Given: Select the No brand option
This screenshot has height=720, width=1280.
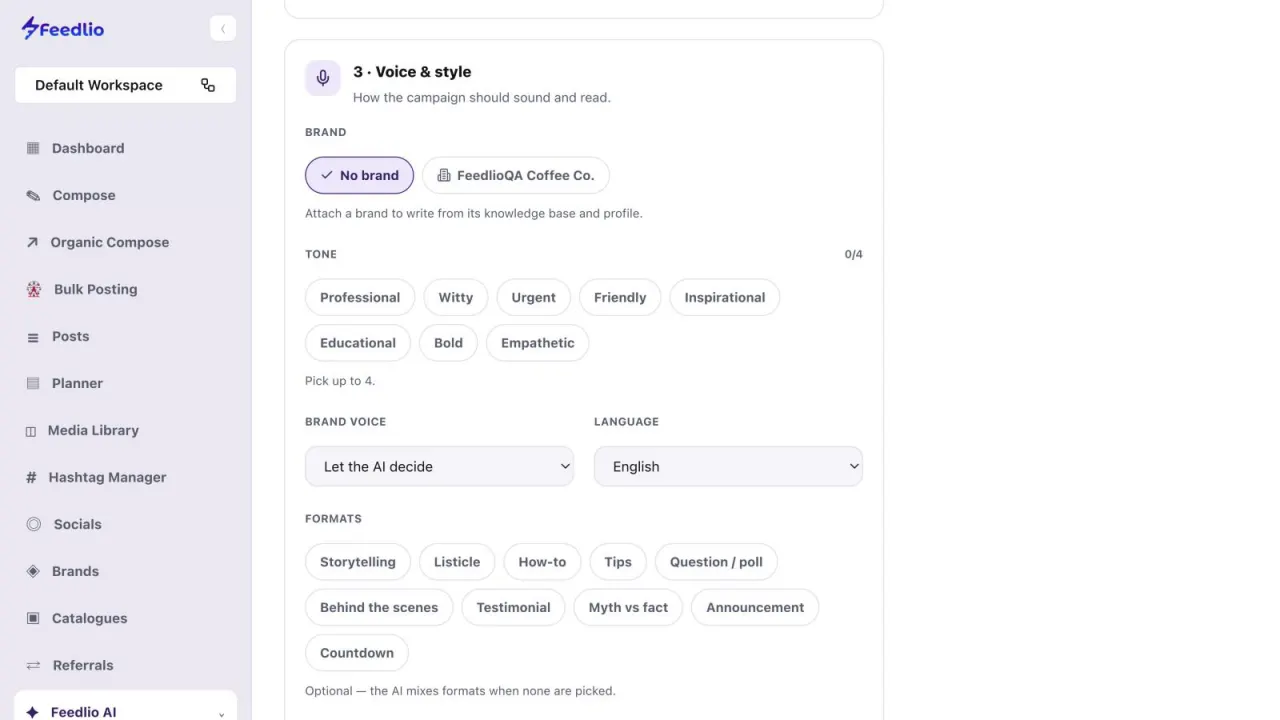Looking at the screenshot, I should (x=359, y=175).
